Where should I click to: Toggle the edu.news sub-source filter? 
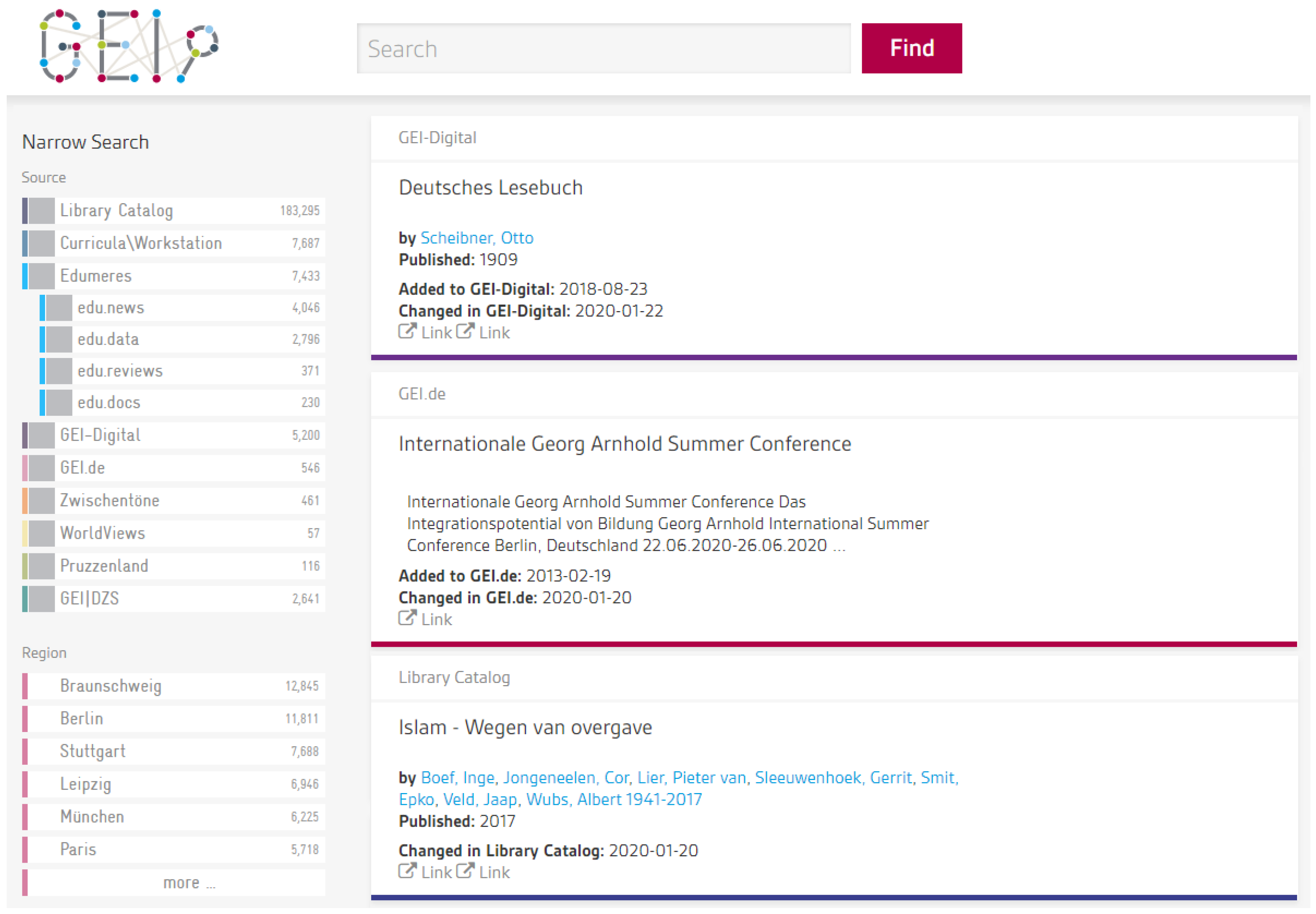click(111, 308)
